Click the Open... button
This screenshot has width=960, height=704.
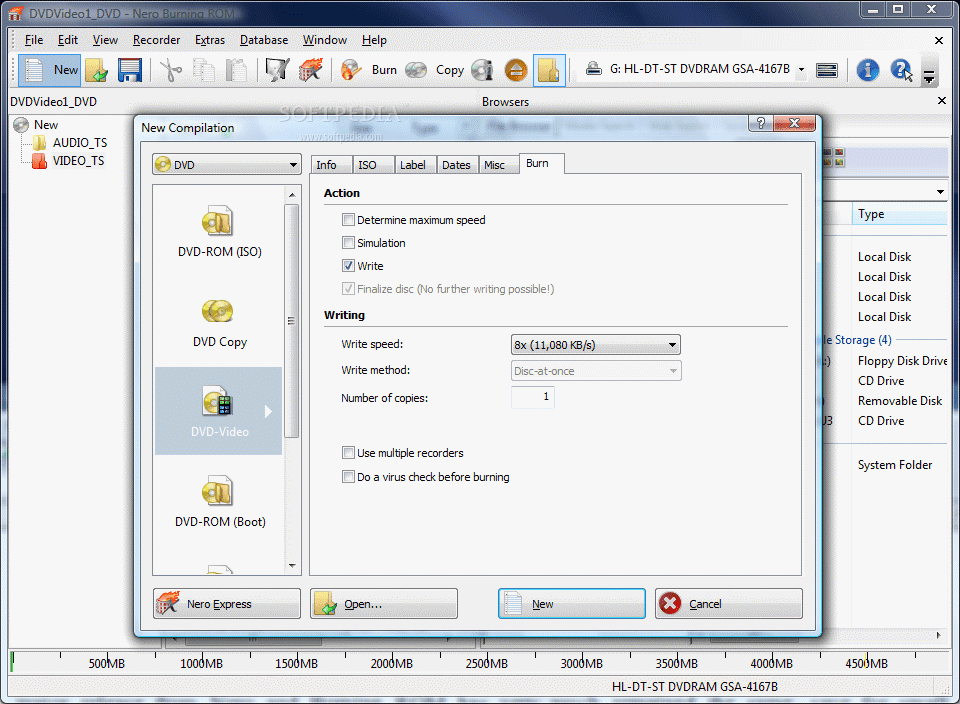pyautogui.click(x=384, y=604)
